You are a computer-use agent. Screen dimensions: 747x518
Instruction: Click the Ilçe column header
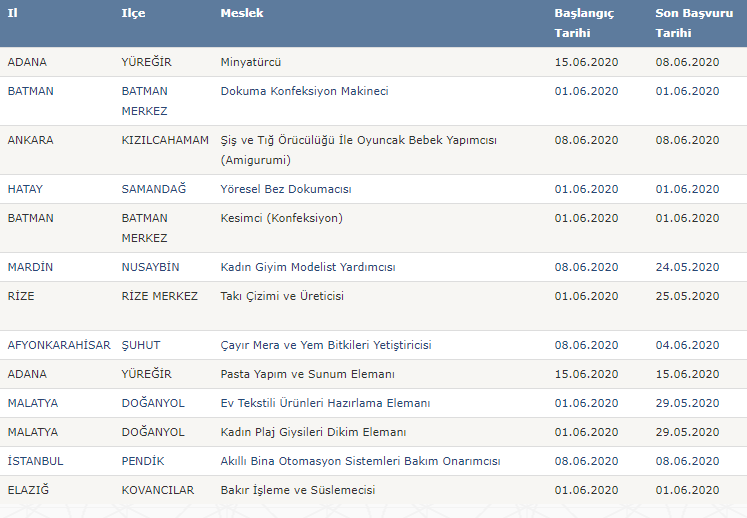[x=133, y=13]
